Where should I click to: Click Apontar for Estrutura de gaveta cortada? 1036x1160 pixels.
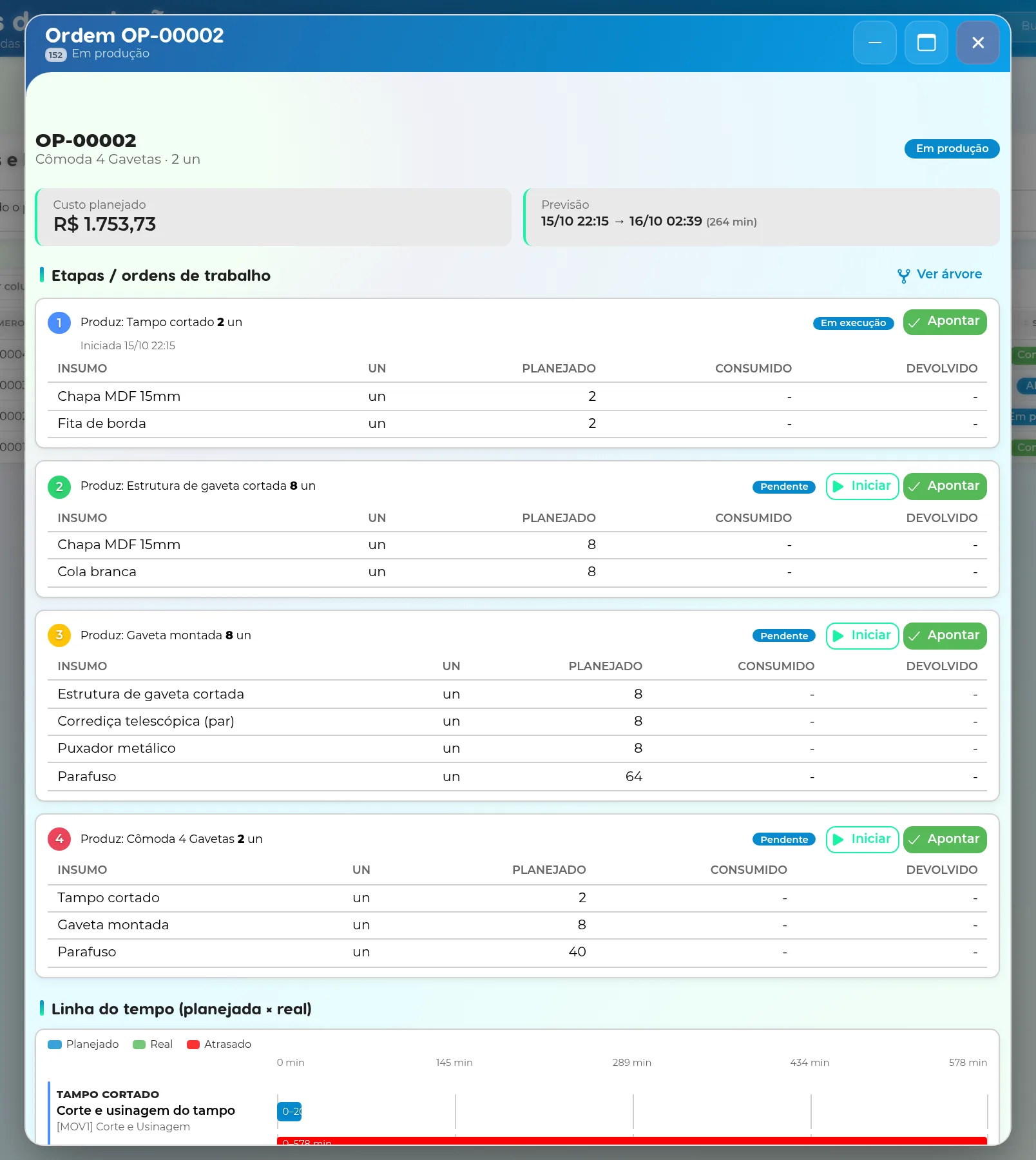click(x=945, y=487)
